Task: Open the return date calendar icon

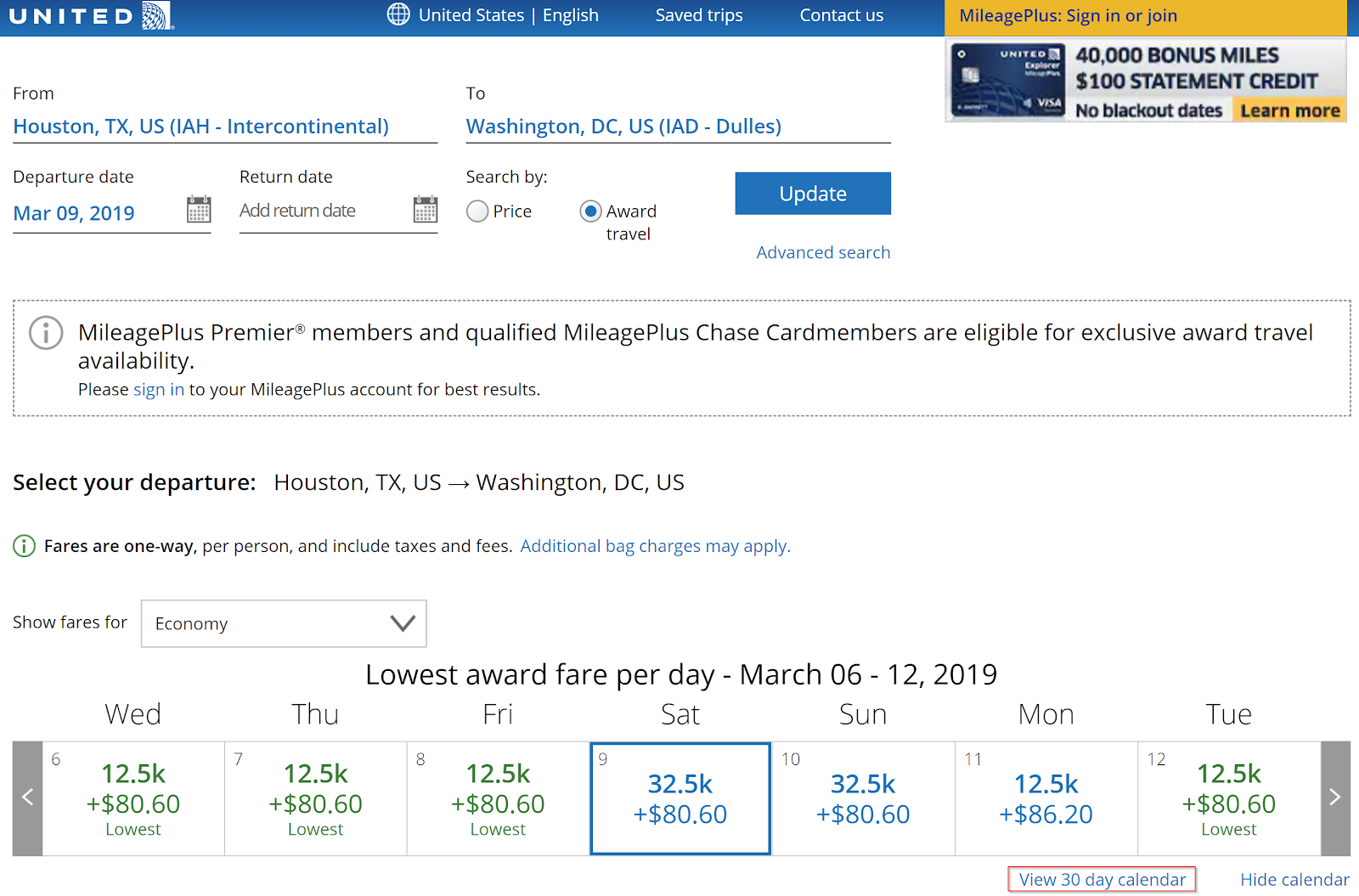Action: tap(425, 209)
